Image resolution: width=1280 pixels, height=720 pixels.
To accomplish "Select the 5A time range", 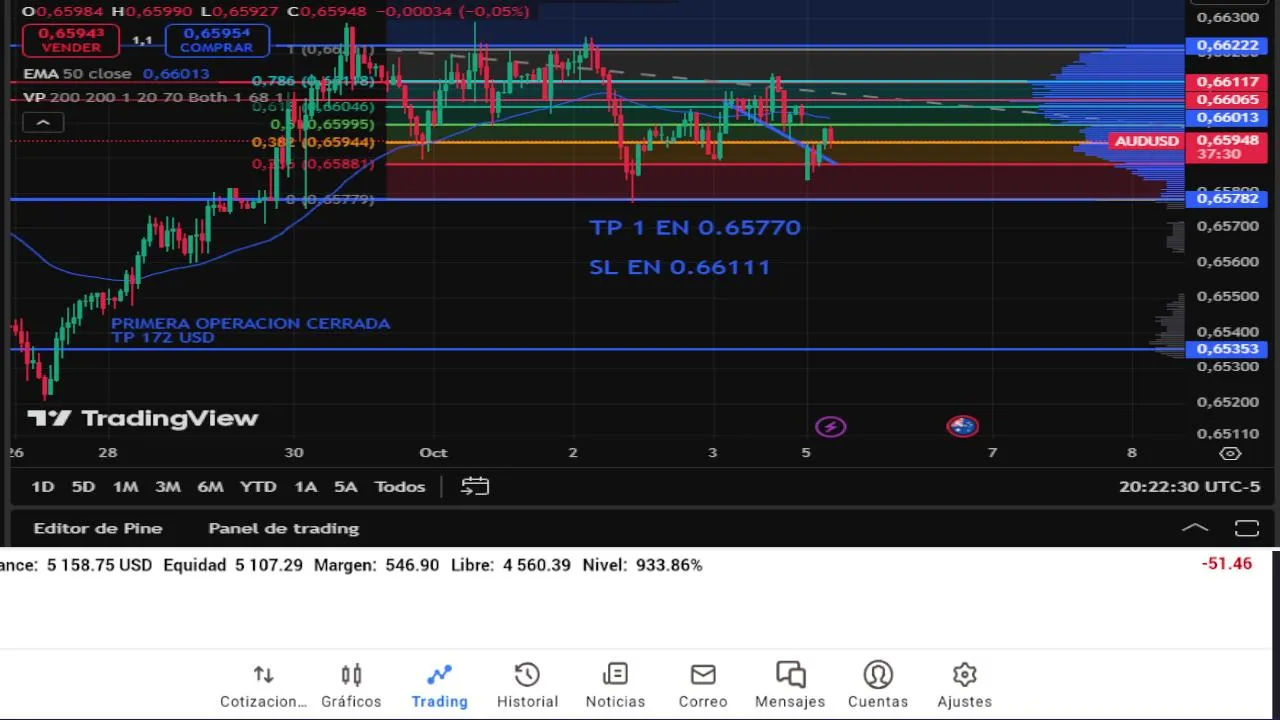I will (345, 487).
